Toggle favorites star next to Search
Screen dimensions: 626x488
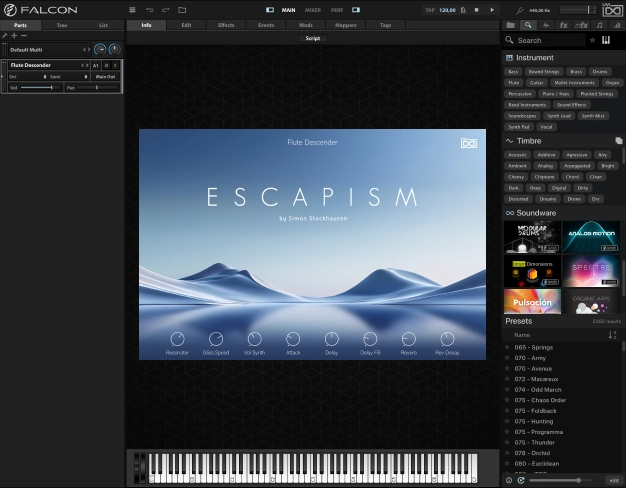coord(592,40)
